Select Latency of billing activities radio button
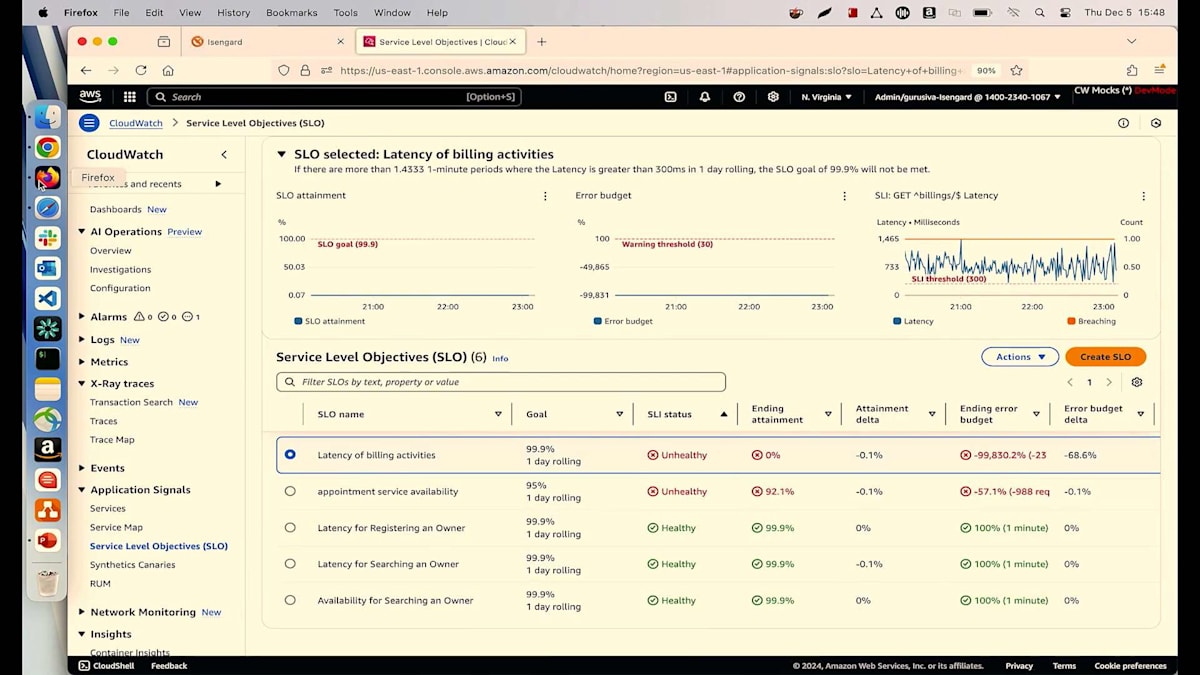The height and width of the screenshot is (675, 1200). tap(290, 454)
